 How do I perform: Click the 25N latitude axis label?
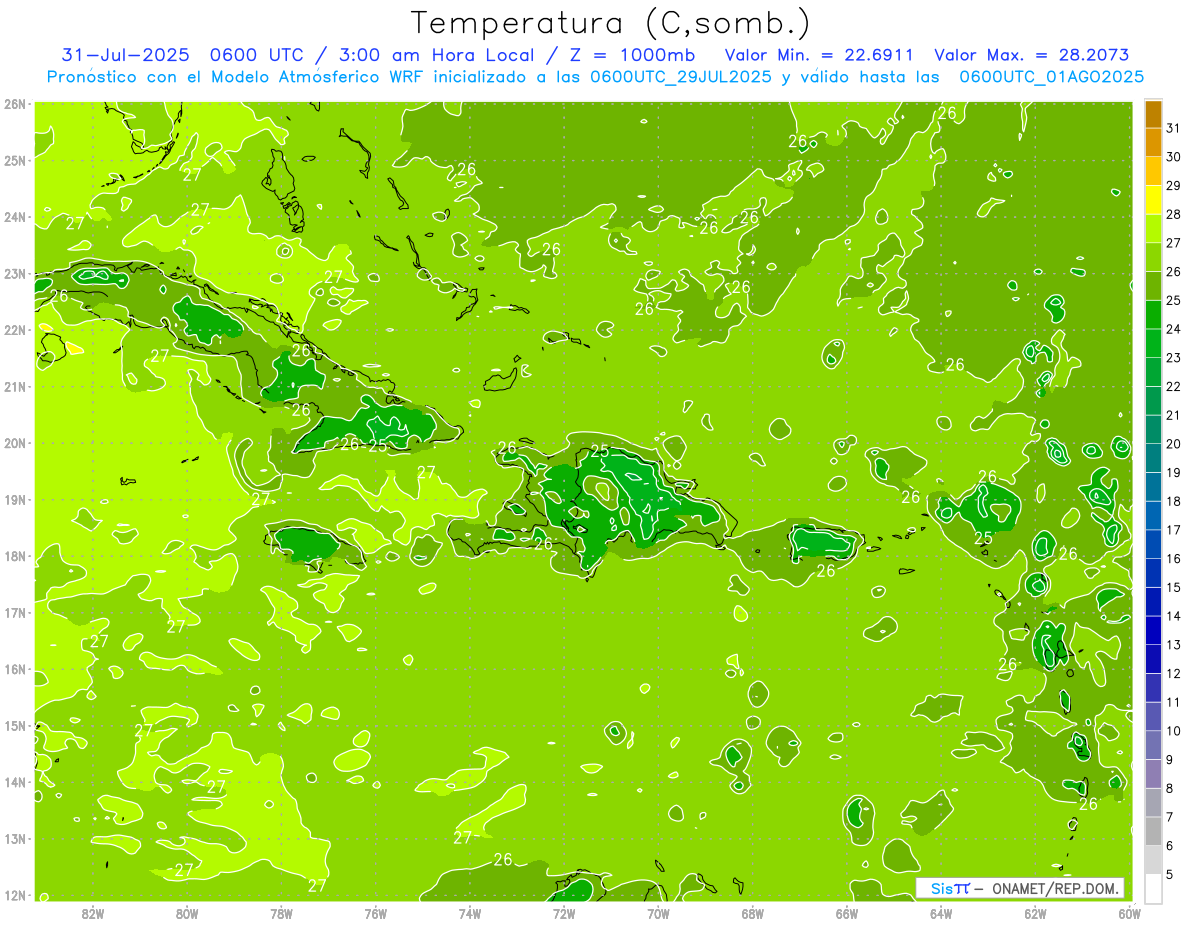coord(14,160)
